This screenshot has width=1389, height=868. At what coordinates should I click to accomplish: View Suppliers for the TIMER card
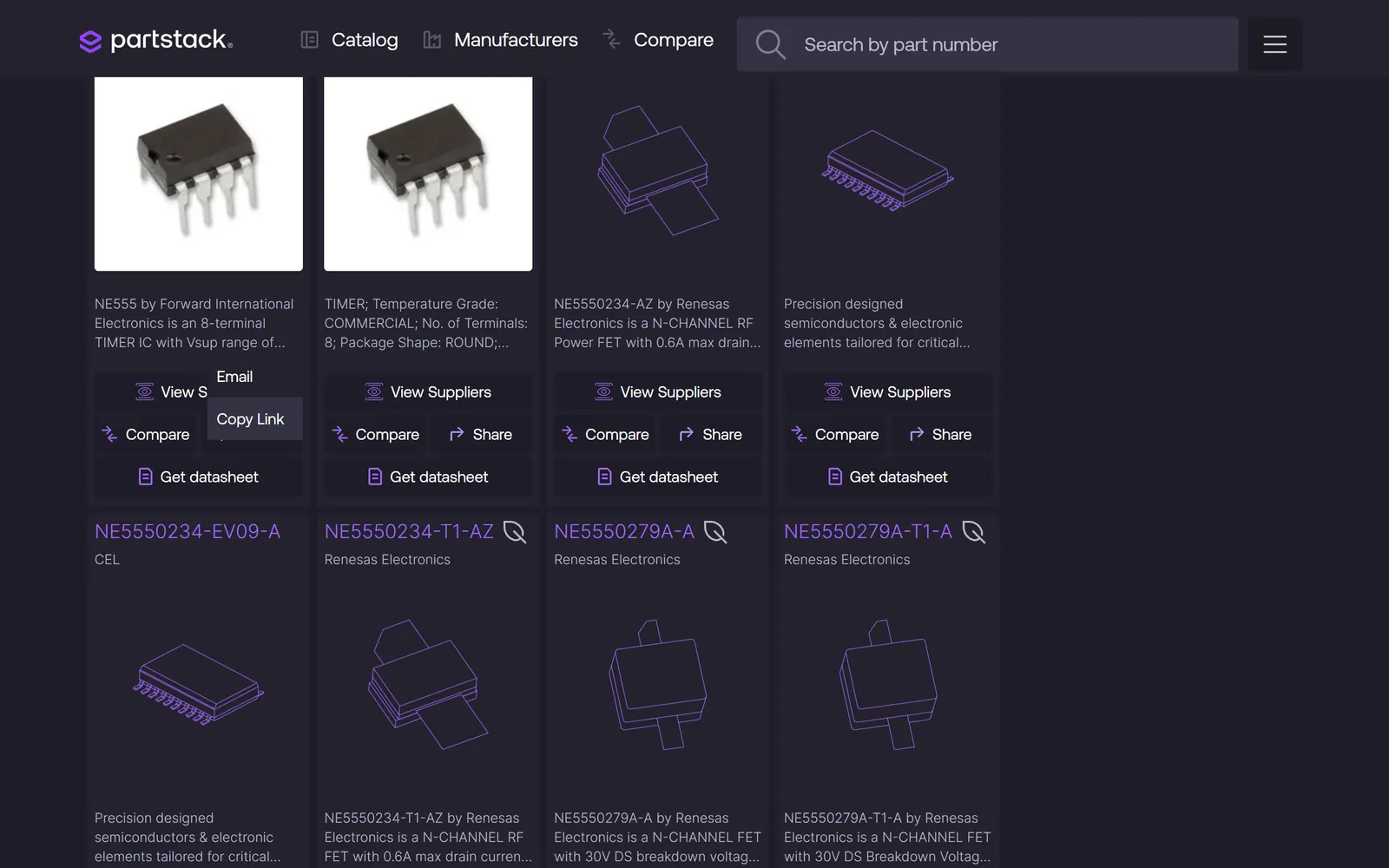point(428,392)
